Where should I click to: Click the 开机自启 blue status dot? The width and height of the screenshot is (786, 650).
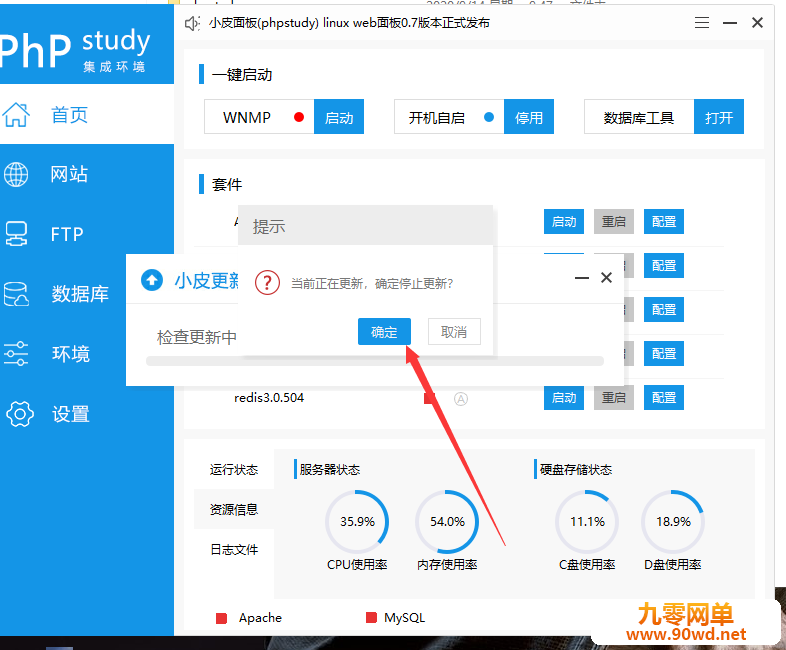coord(489,117)
